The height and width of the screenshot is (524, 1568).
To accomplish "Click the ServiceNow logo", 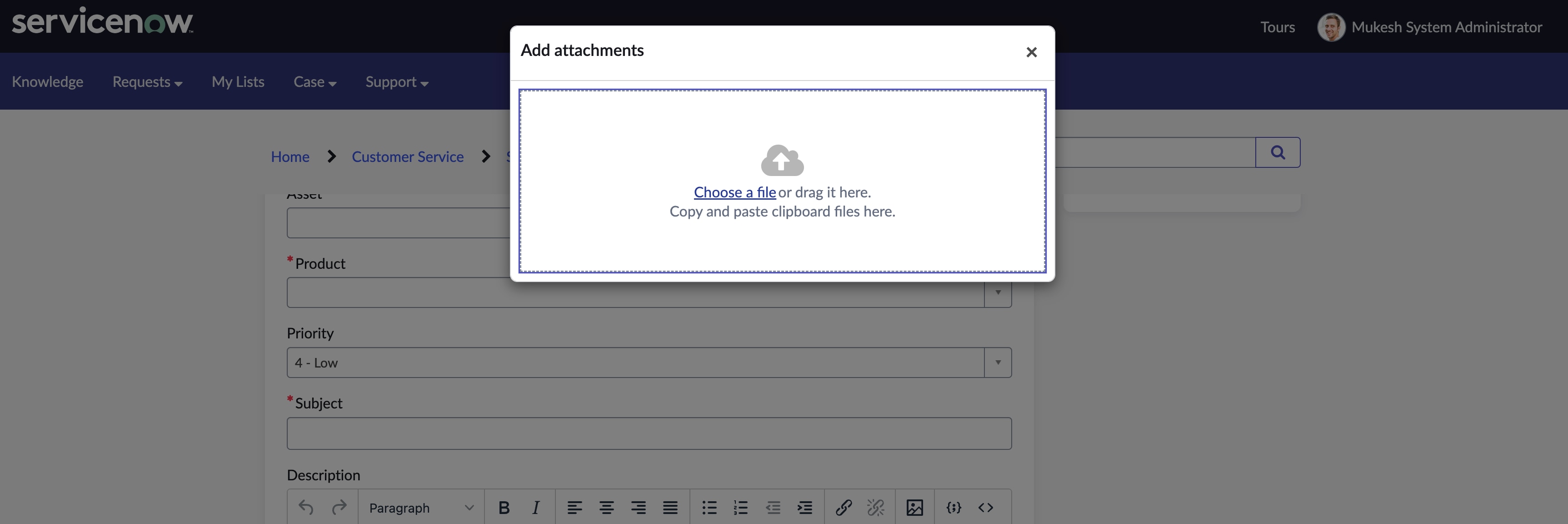I will 102,21.
